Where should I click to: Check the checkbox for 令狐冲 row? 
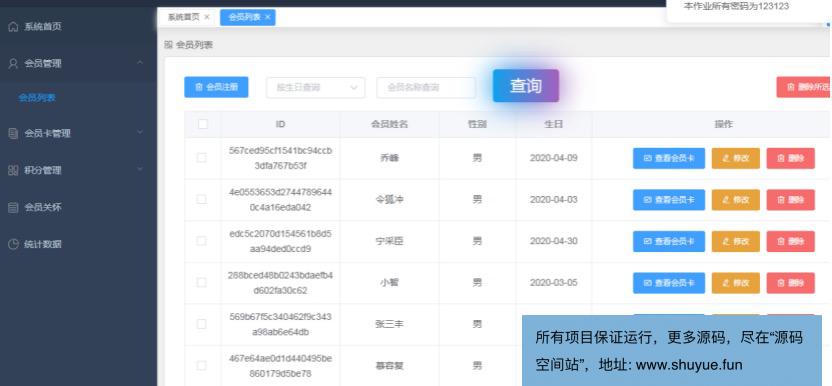(202, 199)
